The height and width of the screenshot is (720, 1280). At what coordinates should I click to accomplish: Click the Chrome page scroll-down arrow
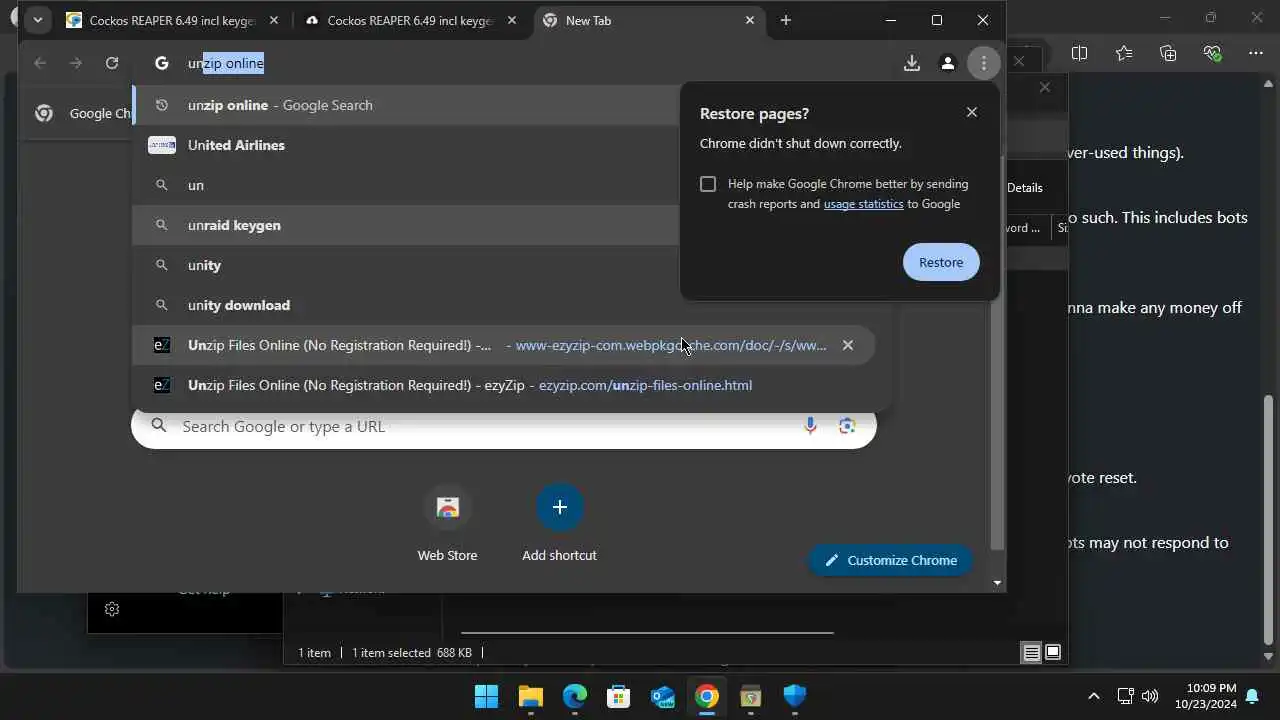[997, 583]
